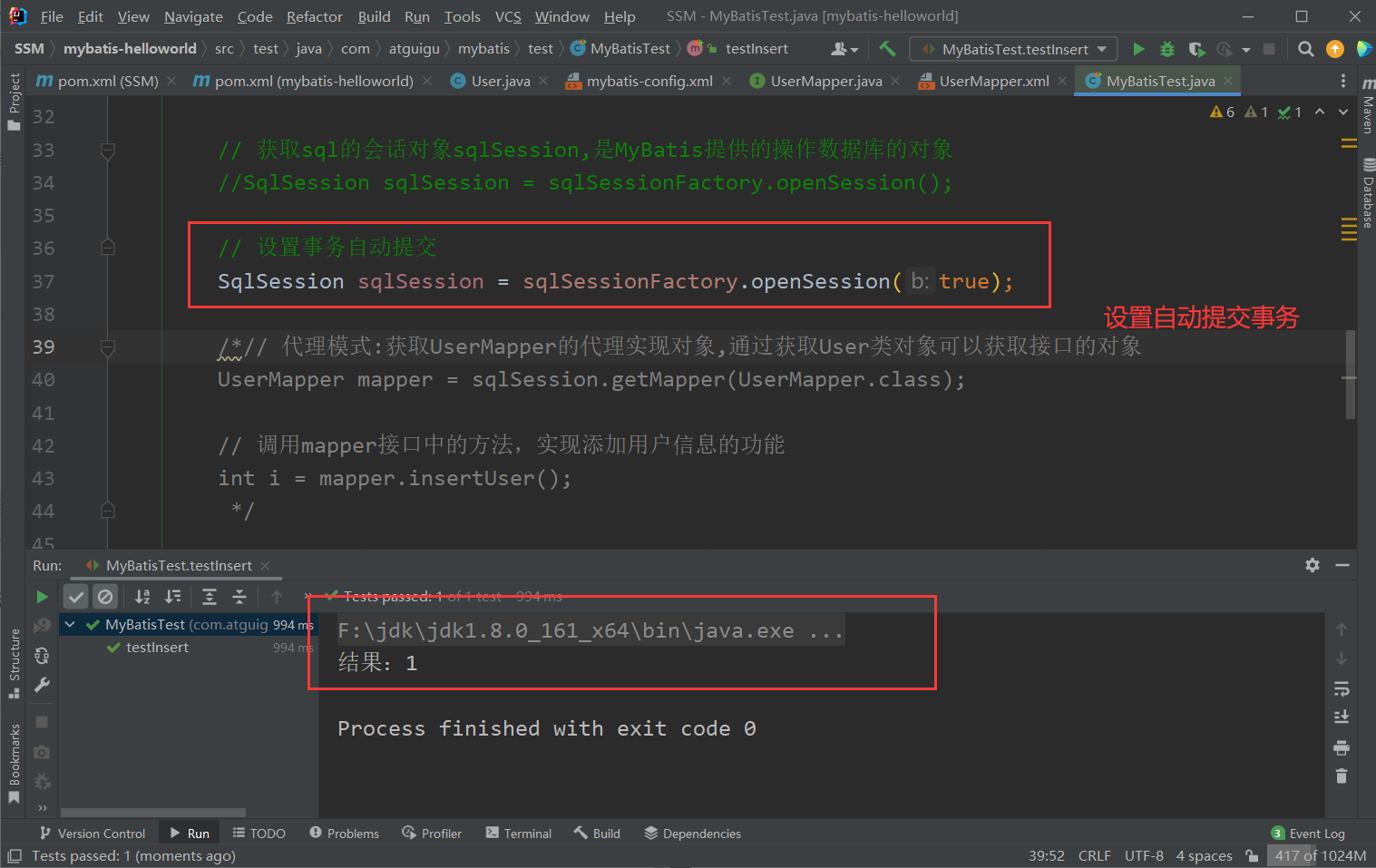Toggle soft-wrap in console output
1376x868 pixels.
point(1342,688)
